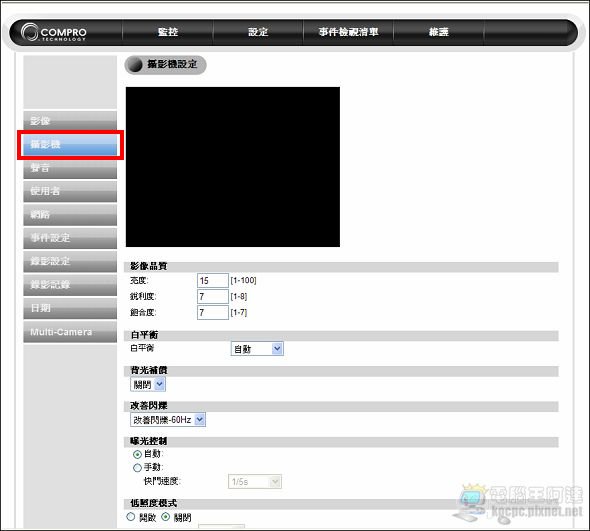The image size is (590, 531).
Task: Open the 監控 top menu
Action: pyautogui.click(x=168, y=32)
